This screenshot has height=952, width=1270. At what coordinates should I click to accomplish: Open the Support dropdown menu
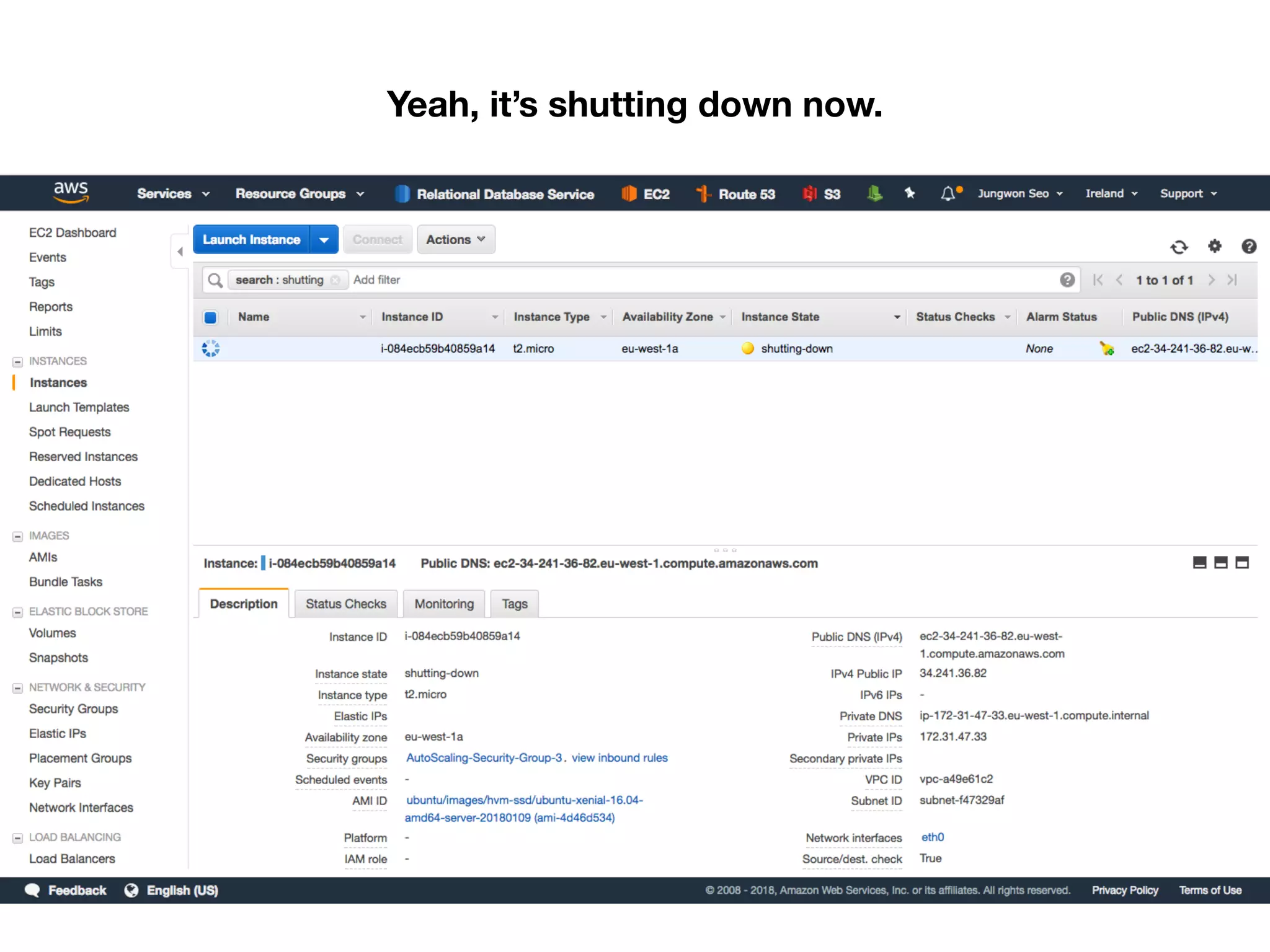1188,193
